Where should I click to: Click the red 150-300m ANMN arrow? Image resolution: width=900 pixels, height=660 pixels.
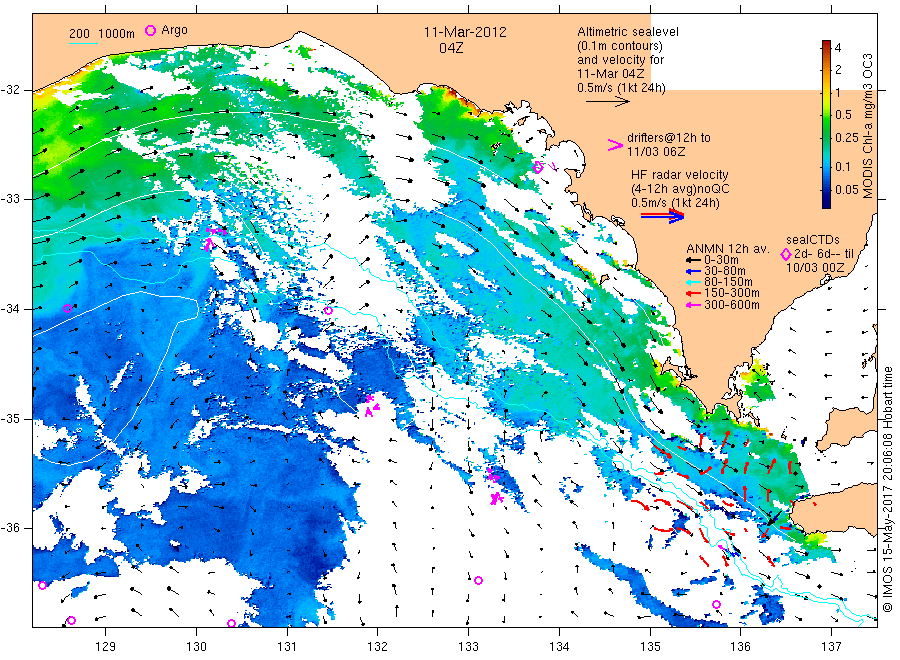point(693,293)
